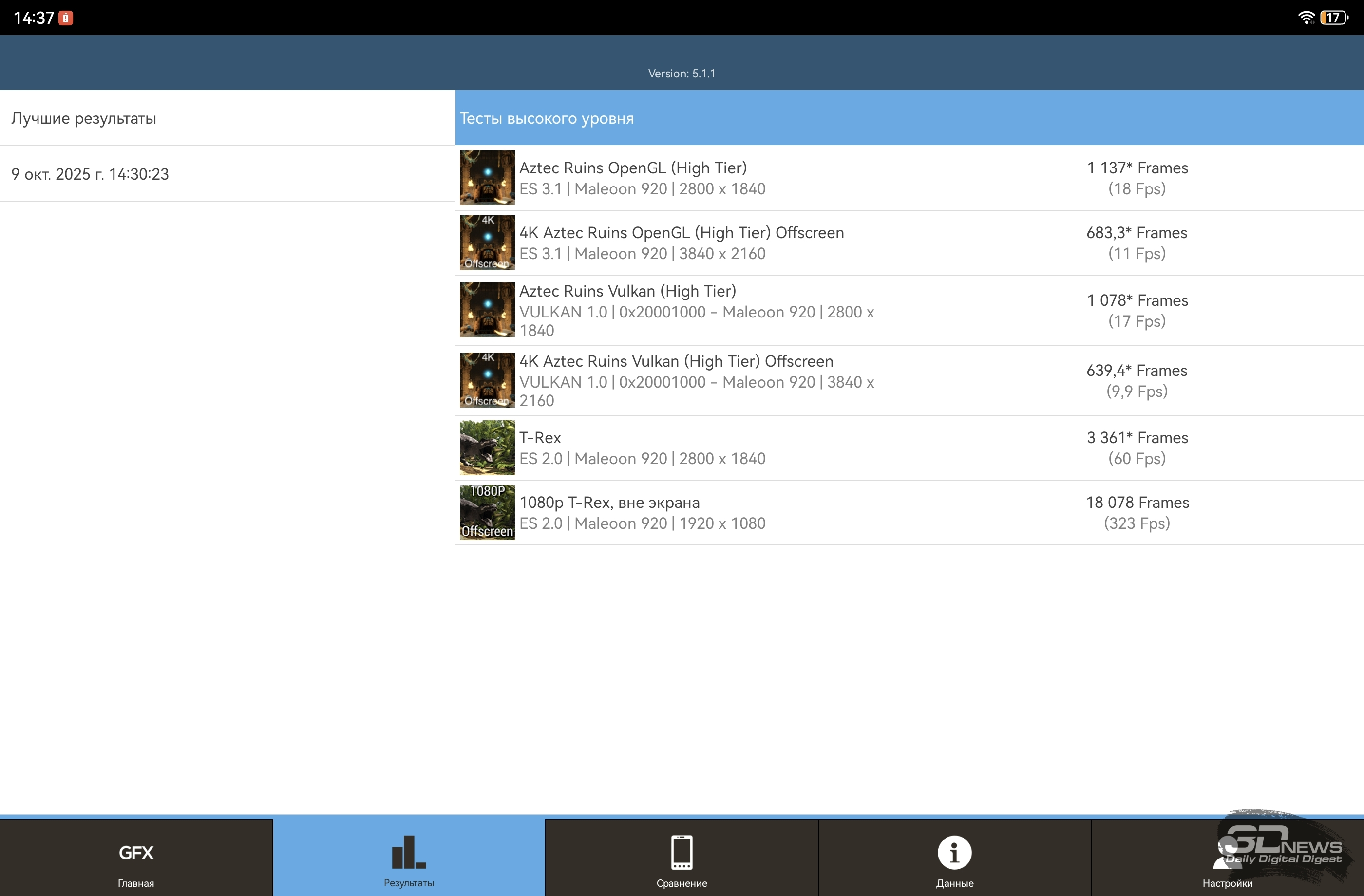Select the 9 окт. 2025 result entry
This screenshot has height=896, width=1364.
tap(90, 174)
